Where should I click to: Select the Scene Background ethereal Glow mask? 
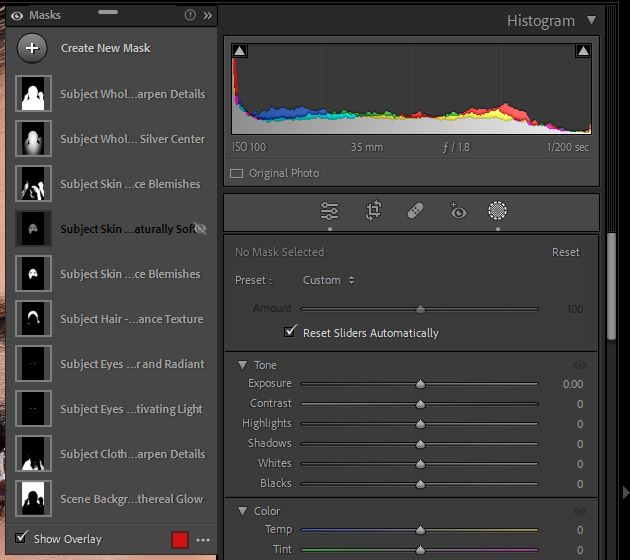130,499
